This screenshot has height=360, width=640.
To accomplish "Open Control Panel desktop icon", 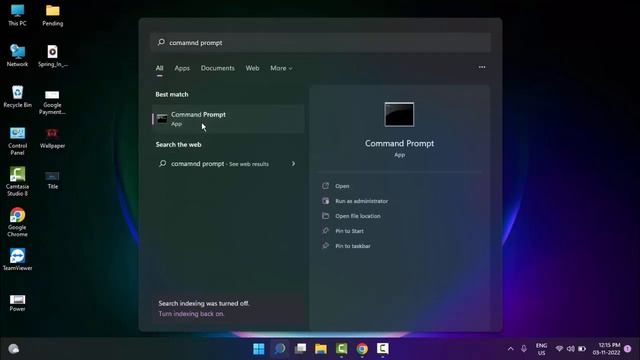I will pos(17,141).
